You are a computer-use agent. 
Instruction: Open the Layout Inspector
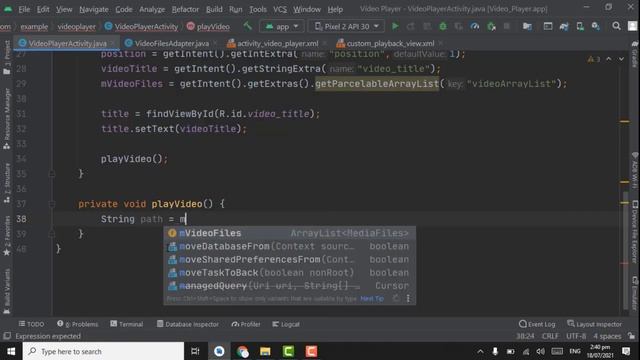tap(594, 324)
